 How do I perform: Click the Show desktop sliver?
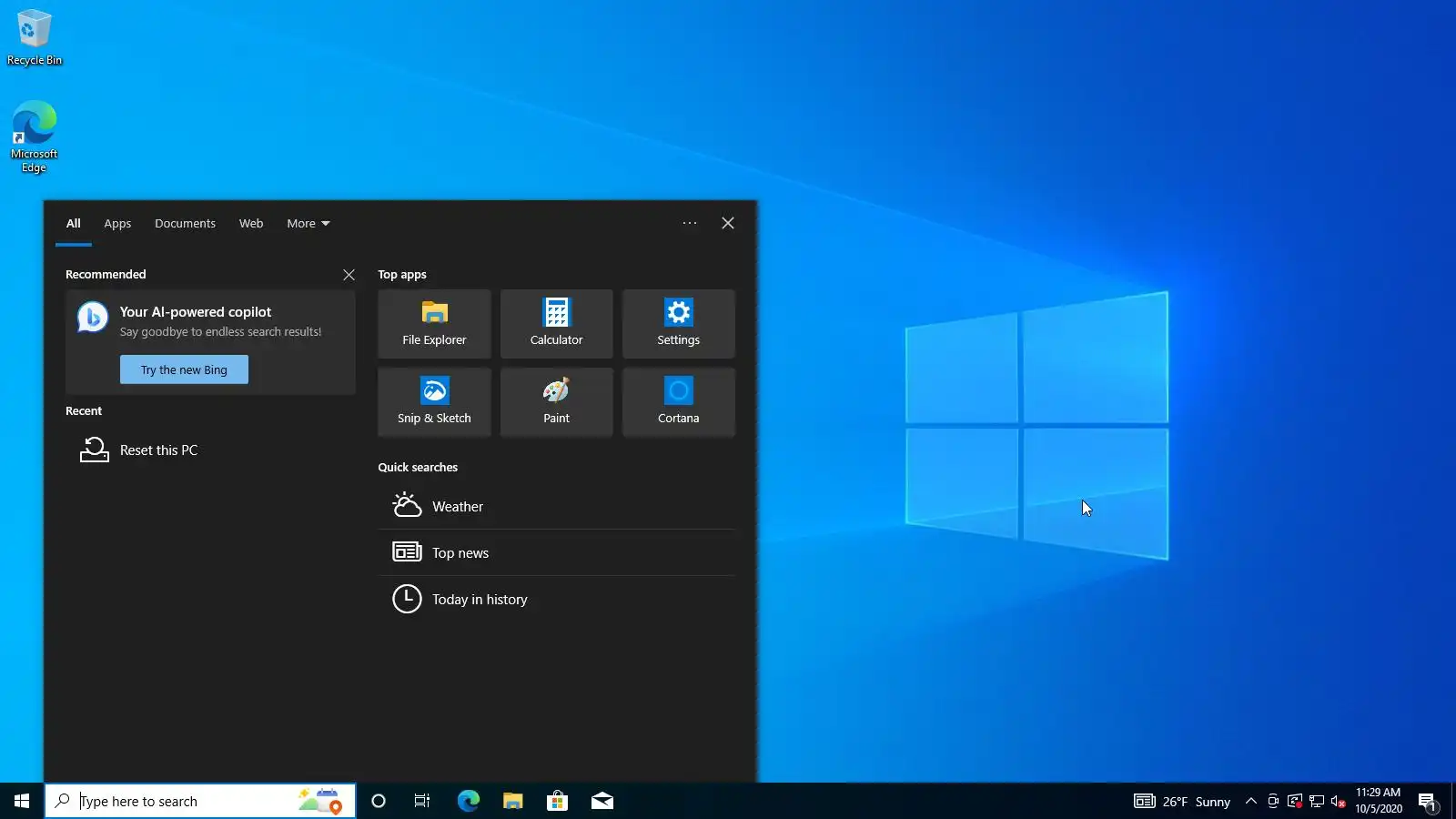pos(1453,801)
